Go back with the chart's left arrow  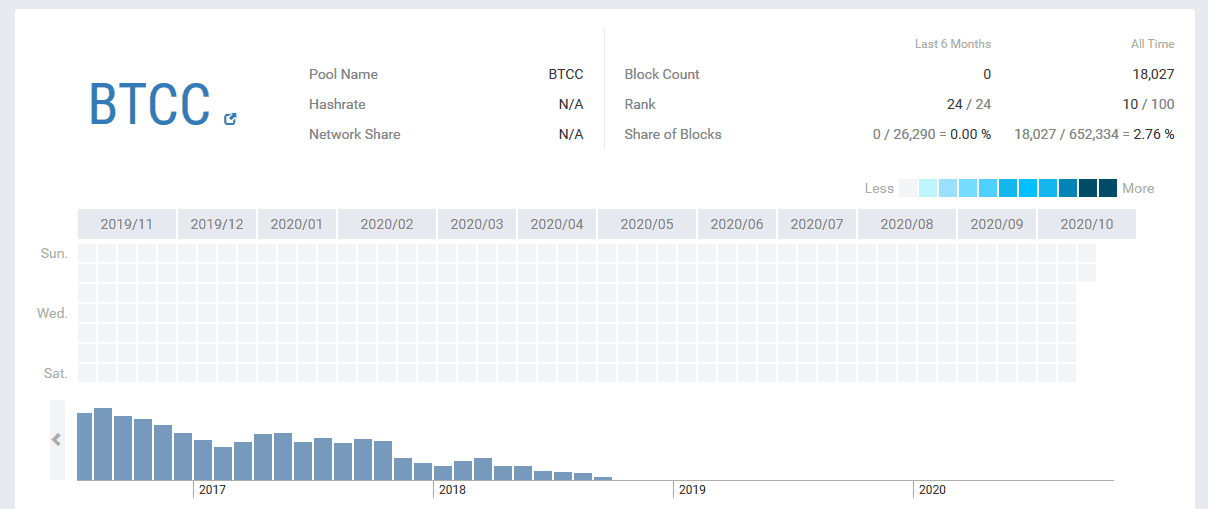[57, 439]
